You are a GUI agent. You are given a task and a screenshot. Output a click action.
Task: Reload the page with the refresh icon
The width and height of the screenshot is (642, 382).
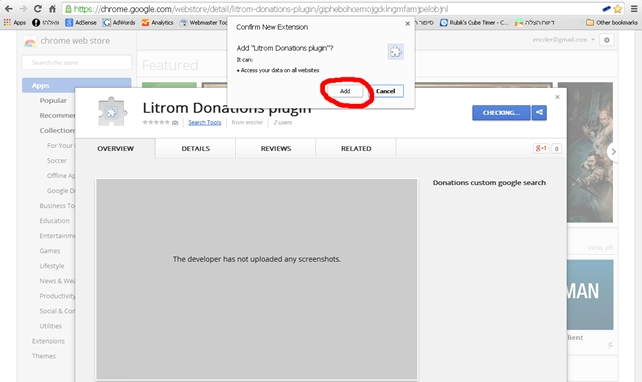coord(38,9)
